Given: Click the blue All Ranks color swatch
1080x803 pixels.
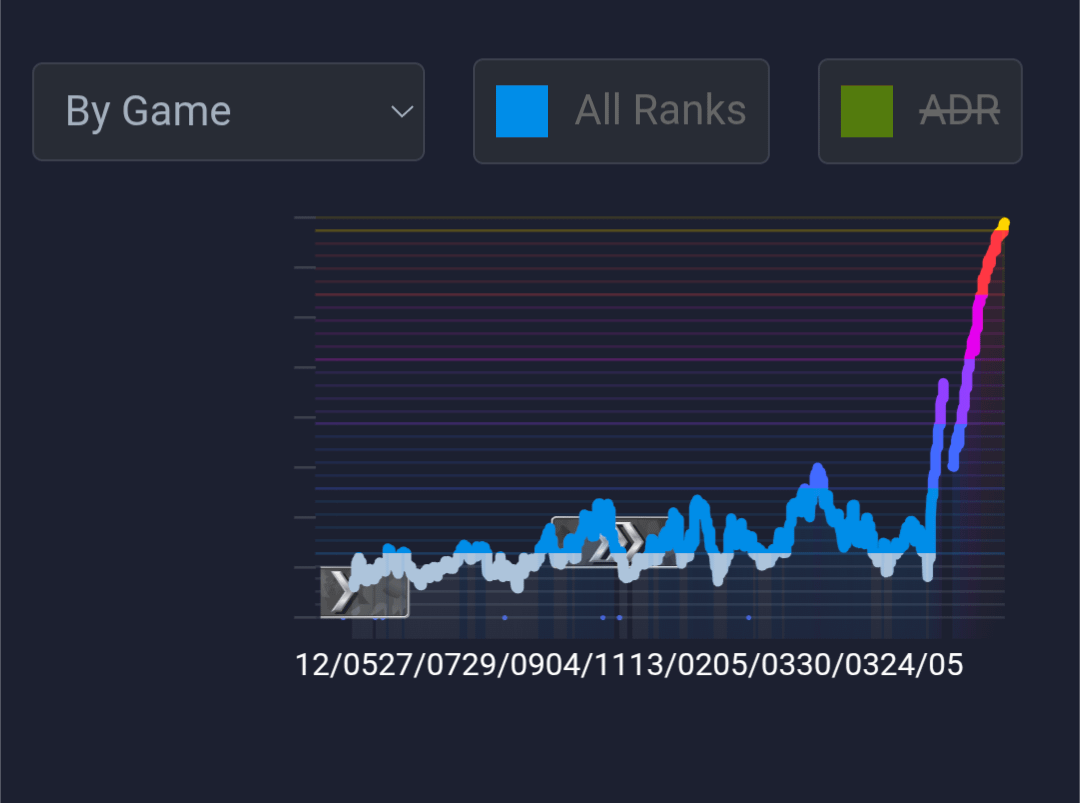Looking at the screenshot, I should pos(522,112).
